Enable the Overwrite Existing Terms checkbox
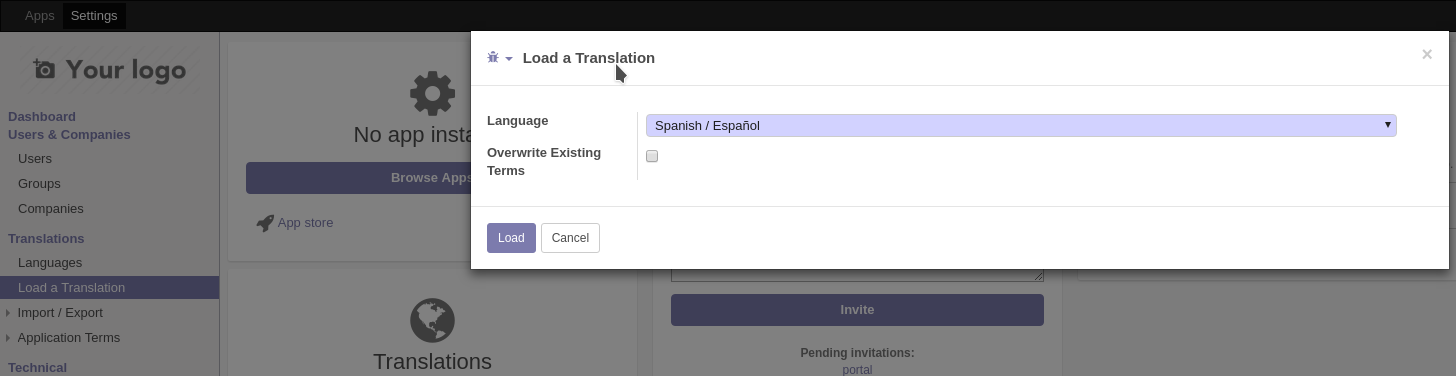1456x376 pixels. pyautogui.click(x=652, y=156)
